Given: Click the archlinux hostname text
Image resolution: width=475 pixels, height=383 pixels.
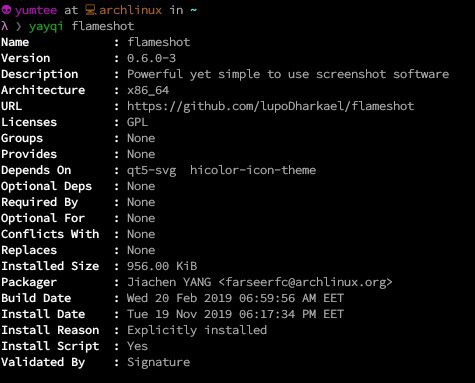Looking at the screenshot, I should pos(130,10).
